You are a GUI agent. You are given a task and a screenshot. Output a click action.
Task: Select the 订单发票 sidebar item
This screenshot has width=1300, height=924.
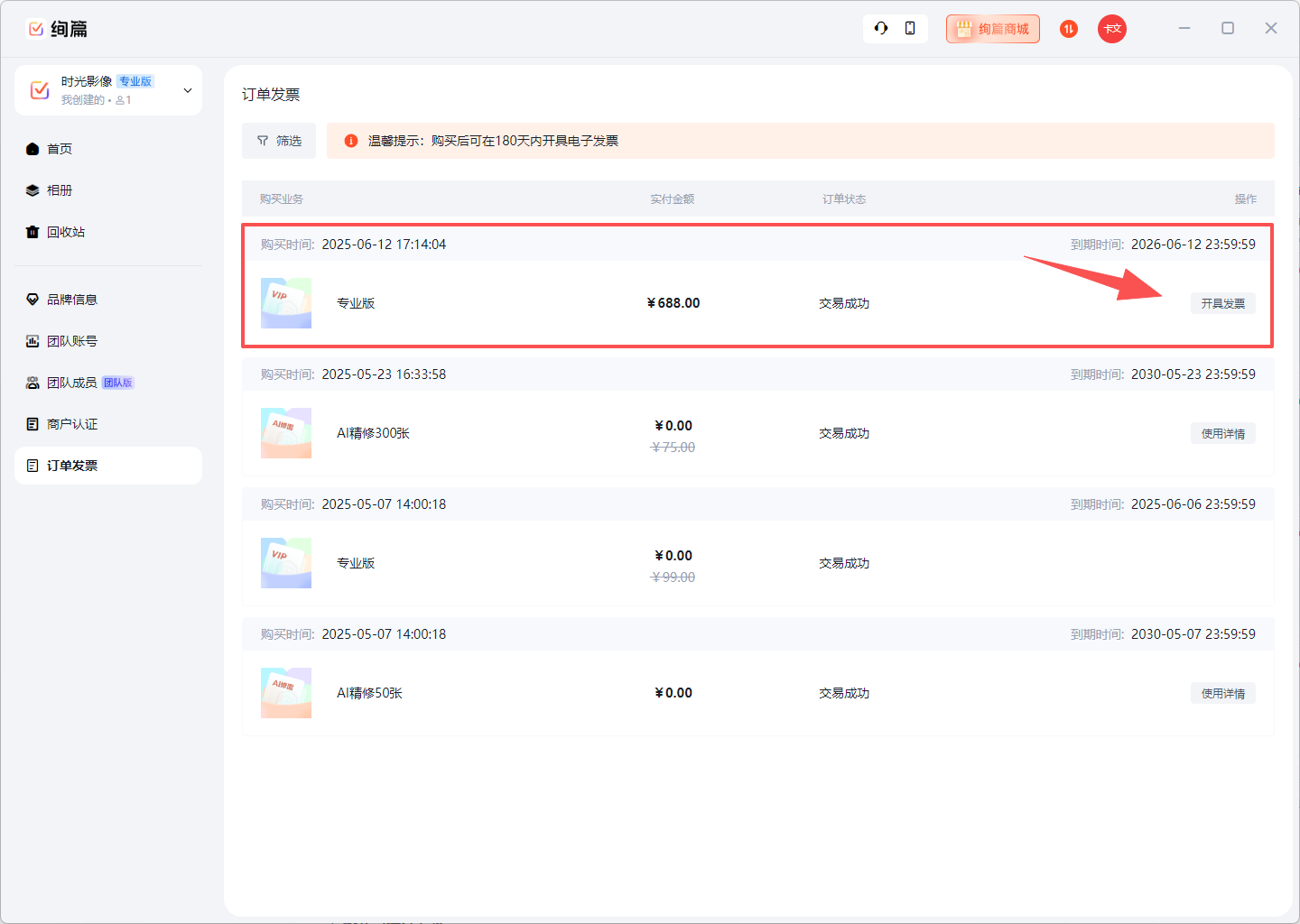pos(71,466)
